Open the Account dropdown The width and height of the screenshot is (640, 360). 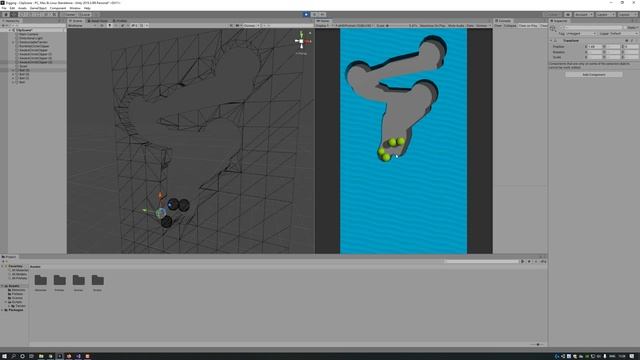[584, 15]
